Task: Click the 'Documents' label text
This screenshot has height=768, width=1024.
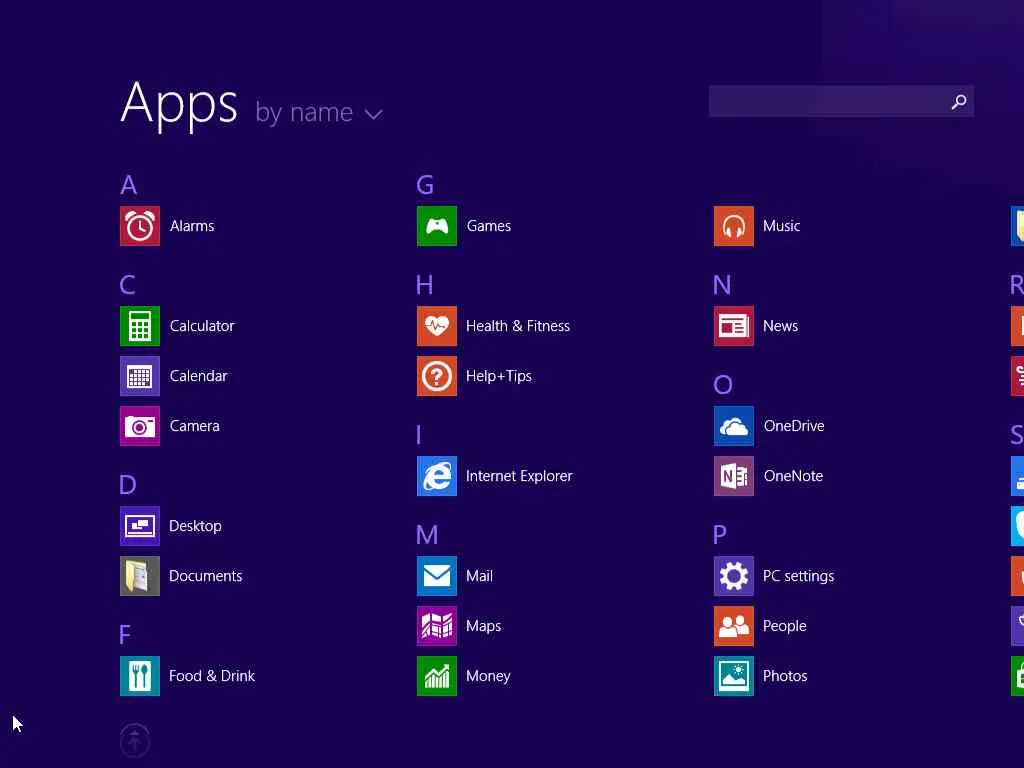Action: tap(206, 576)
